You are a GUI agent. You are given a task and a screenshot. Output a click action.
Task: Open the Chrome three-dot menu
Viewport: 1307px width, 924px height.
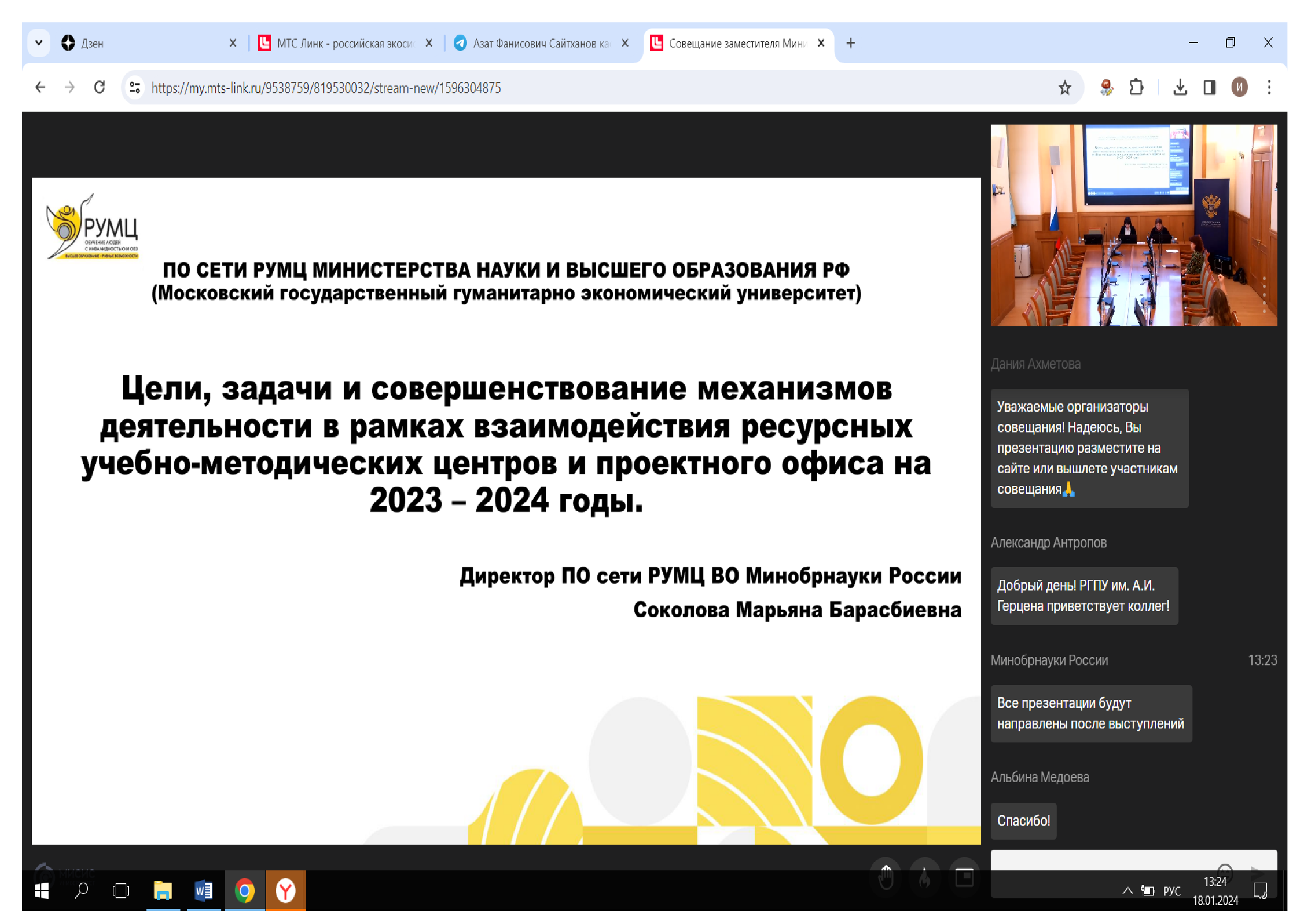click(x=1269, y=88)
